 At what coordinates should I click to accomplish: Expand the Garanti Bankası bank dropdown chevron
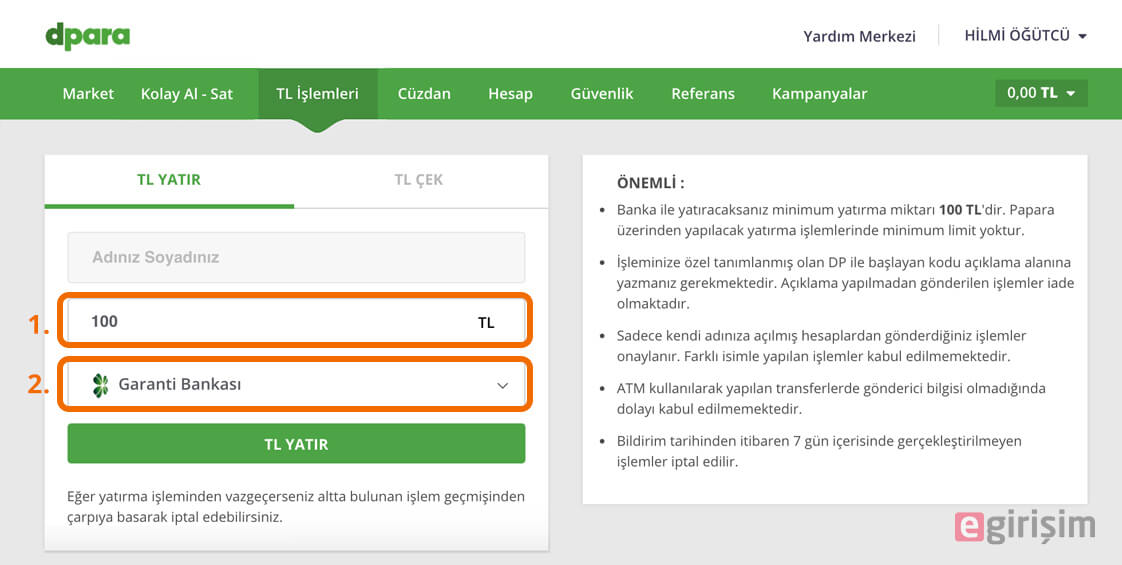click(502, 385)
